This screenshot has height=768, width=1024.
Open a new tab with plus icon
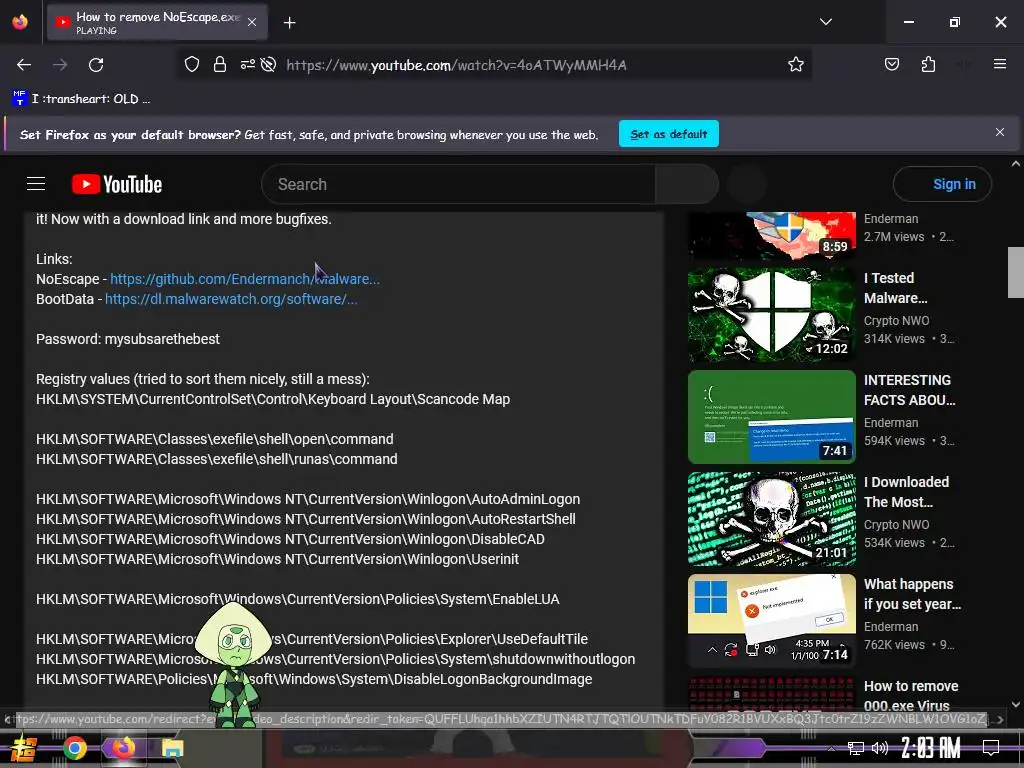[x=289, y=23]
